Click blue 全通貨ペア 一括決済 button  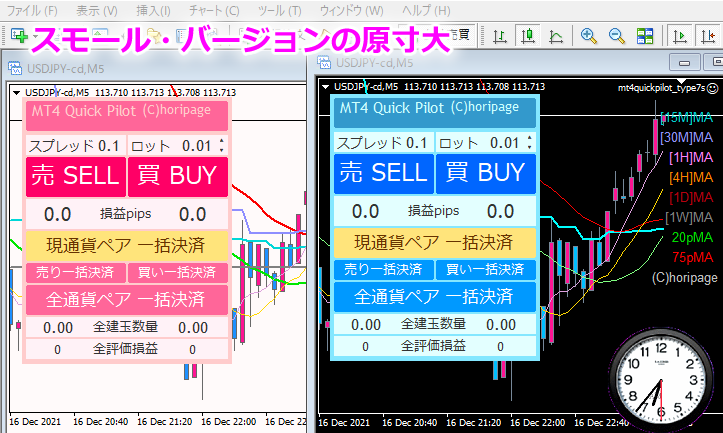coord(435,297)
